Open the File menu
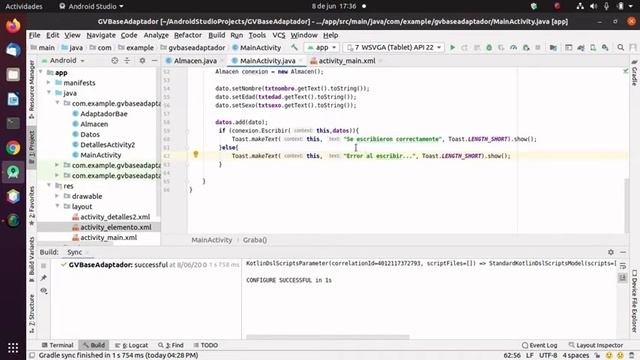 (34, 35)
